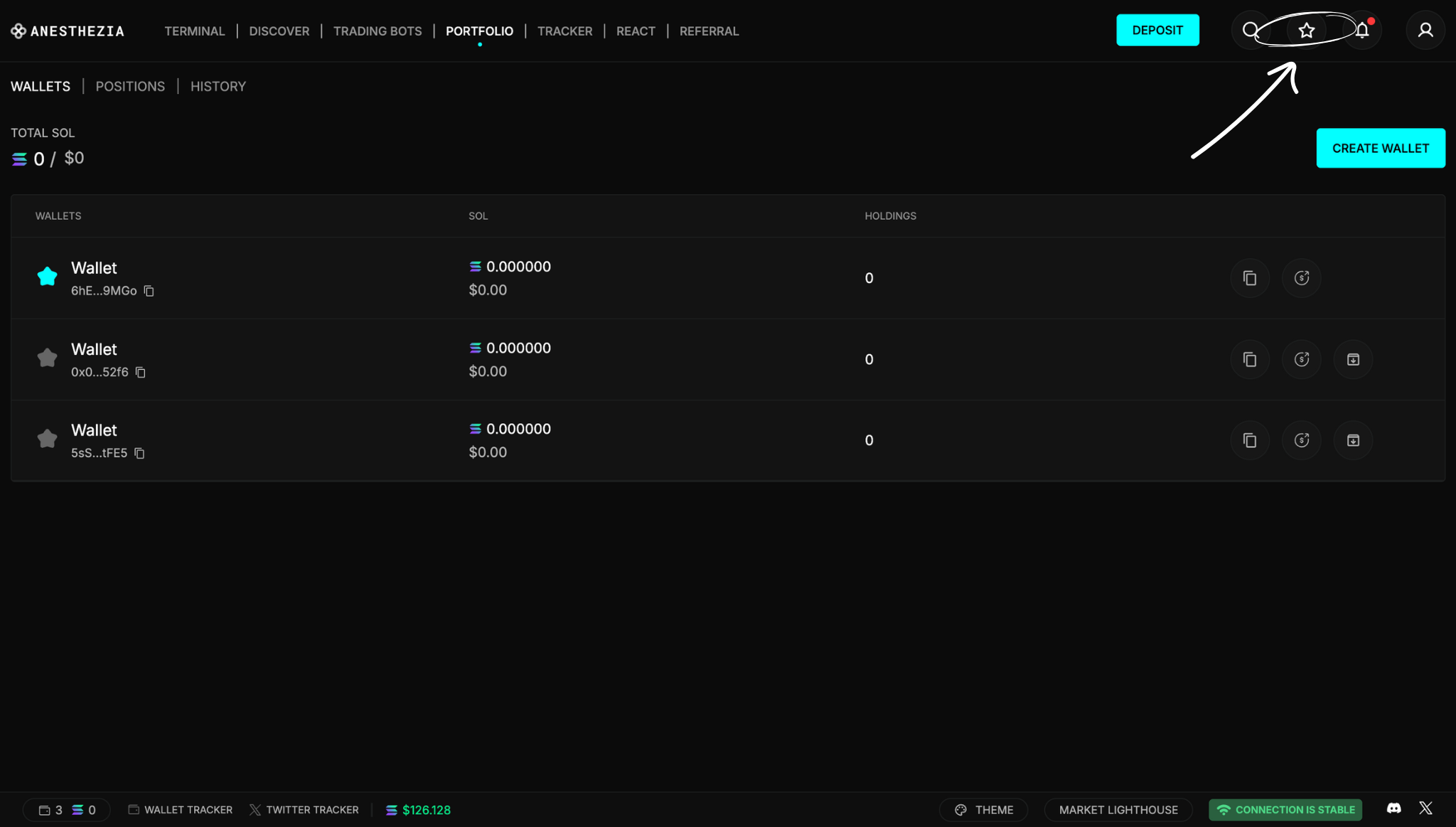Toggle active star on wallet 6hE...9MGo

(x=47, y=277)
